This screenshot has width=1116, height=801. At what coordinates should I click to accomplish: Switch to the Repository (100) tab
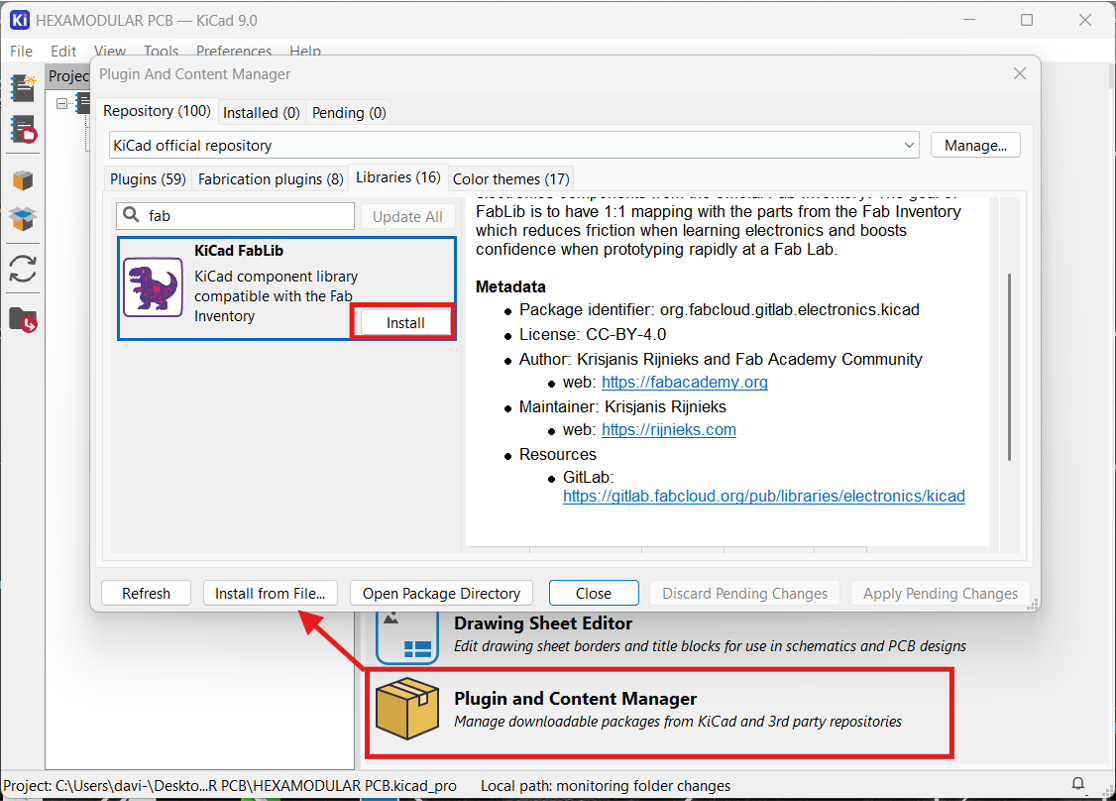157,111
